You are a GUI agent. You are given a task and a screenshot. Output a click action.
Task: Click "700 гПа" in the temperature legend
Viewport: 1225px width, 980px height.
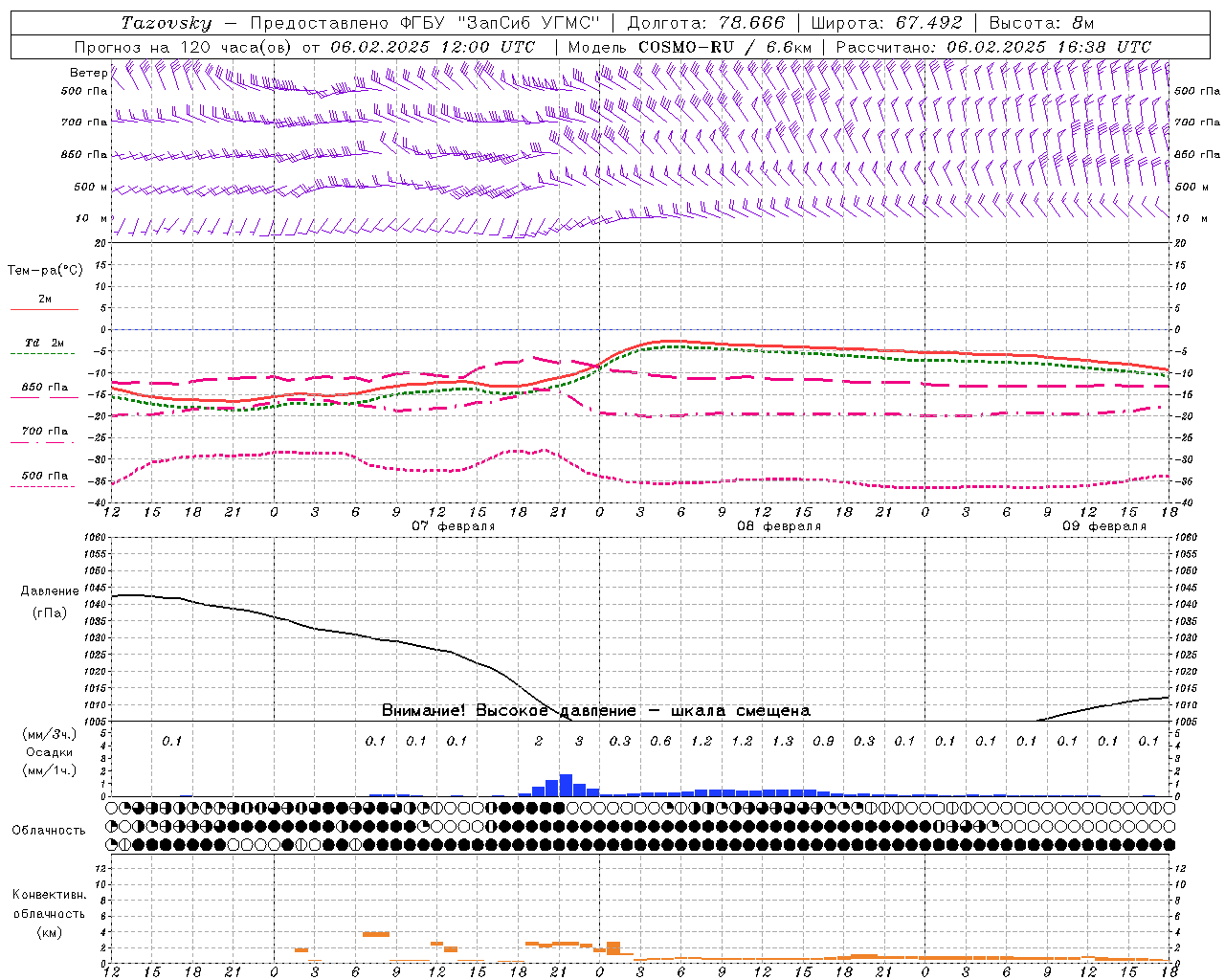[x=44, y=432]
